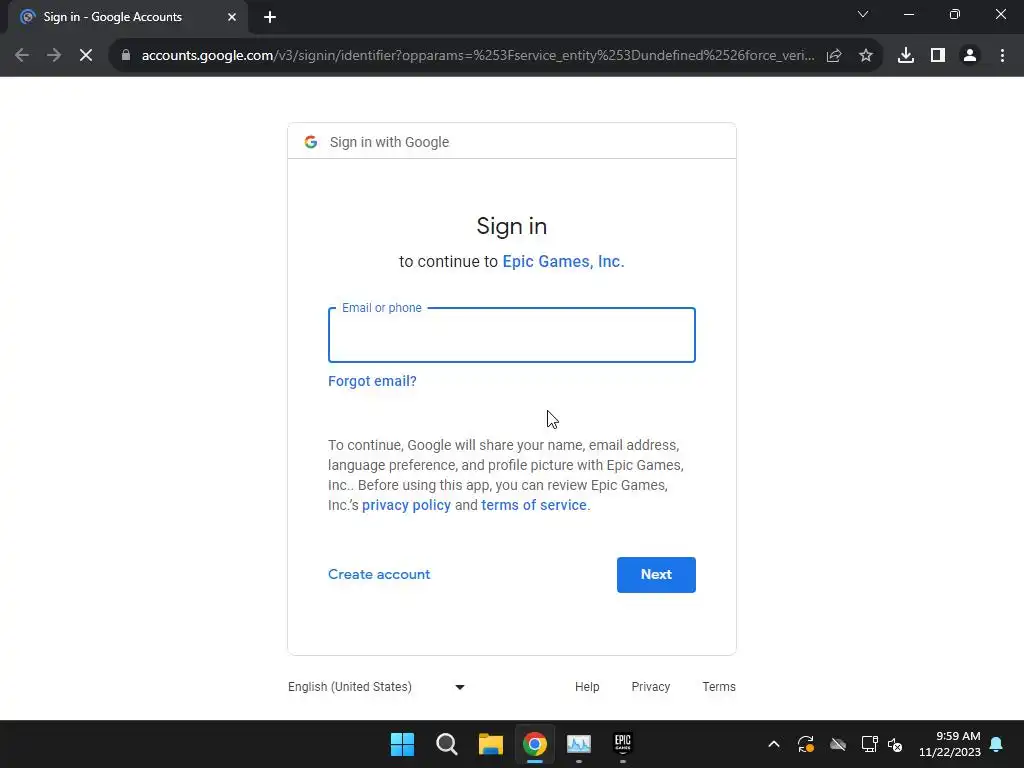Open Chrome profile menu

point(970,56)
